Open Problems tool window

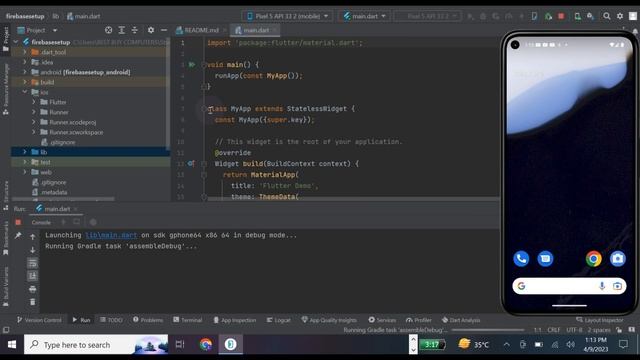(148, 320)
